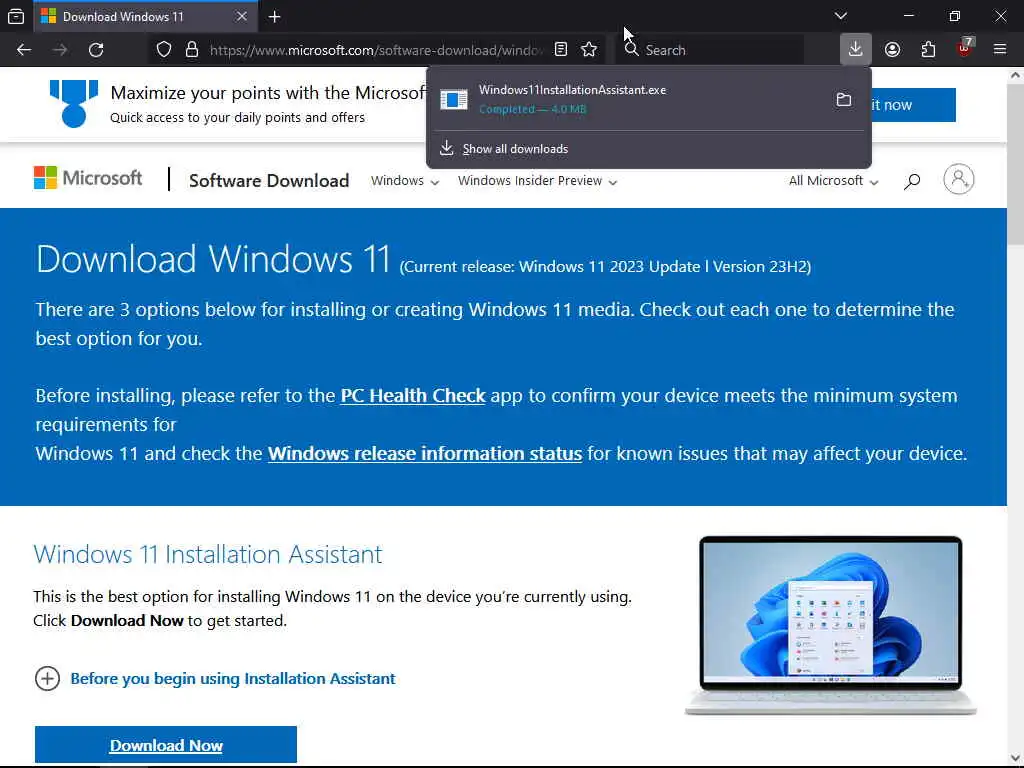Viewport: 1024px width, 768px height.
Task: Open the Firefox hamburger menu
Action: click(1000, 49)
